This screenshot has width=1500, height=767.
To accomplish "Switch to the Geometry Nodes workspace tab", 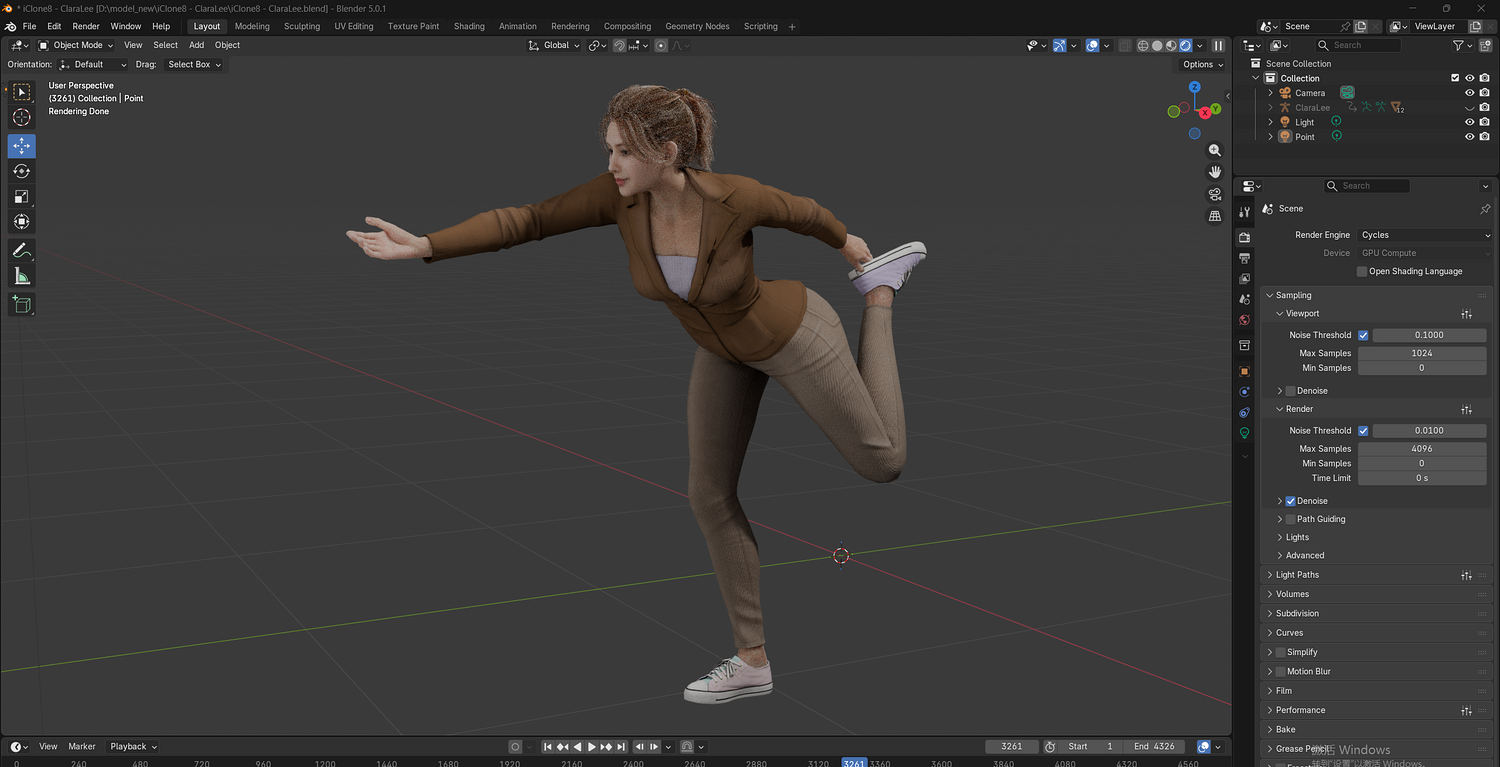I will click(697, 26).
